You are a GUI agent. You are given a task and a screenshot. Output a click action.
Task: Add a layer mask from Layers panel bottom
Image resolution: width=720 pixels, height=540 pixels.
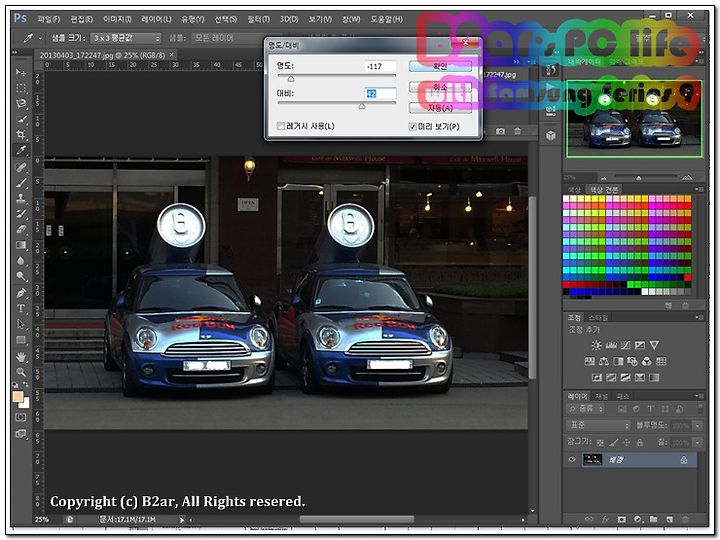click(x=622, y=519)
